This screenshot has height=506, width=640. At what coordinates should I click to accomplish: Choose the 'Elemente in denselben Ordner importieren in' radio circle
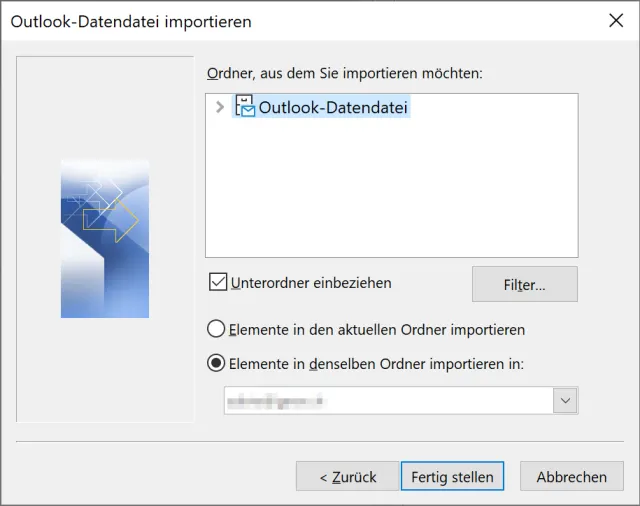pyautogui.click(x=216, y=364)
